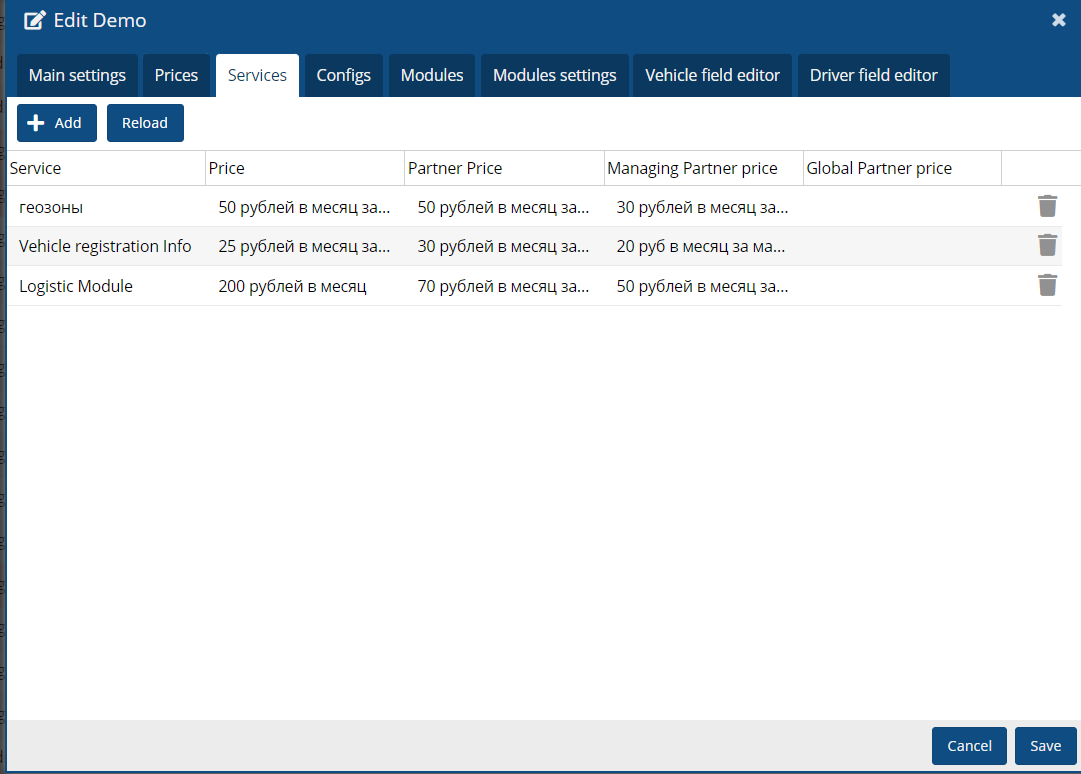Click the edit pencil icon in title
The height and width of the screenshot is (774, 1081).
[35, 20]
